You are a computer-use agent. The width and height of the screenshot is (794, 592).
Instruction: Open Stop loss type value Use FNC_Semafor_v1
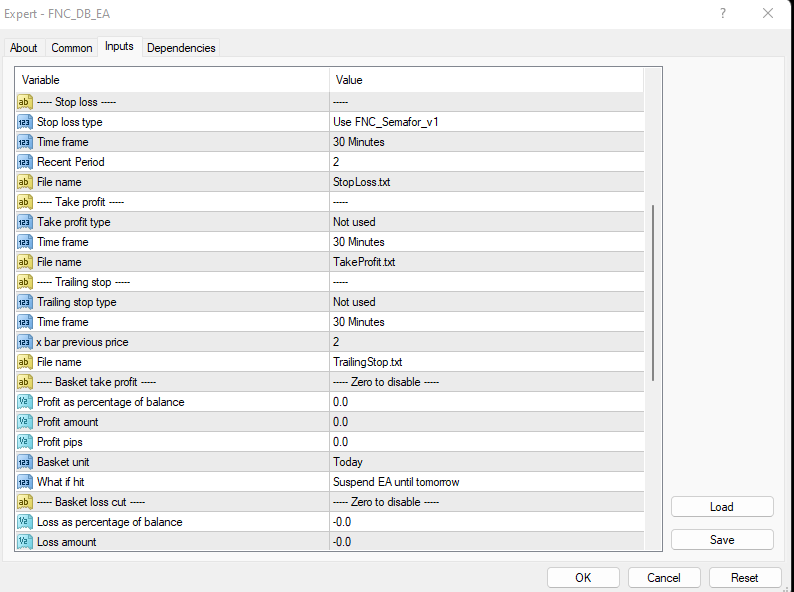click(486, 122)
